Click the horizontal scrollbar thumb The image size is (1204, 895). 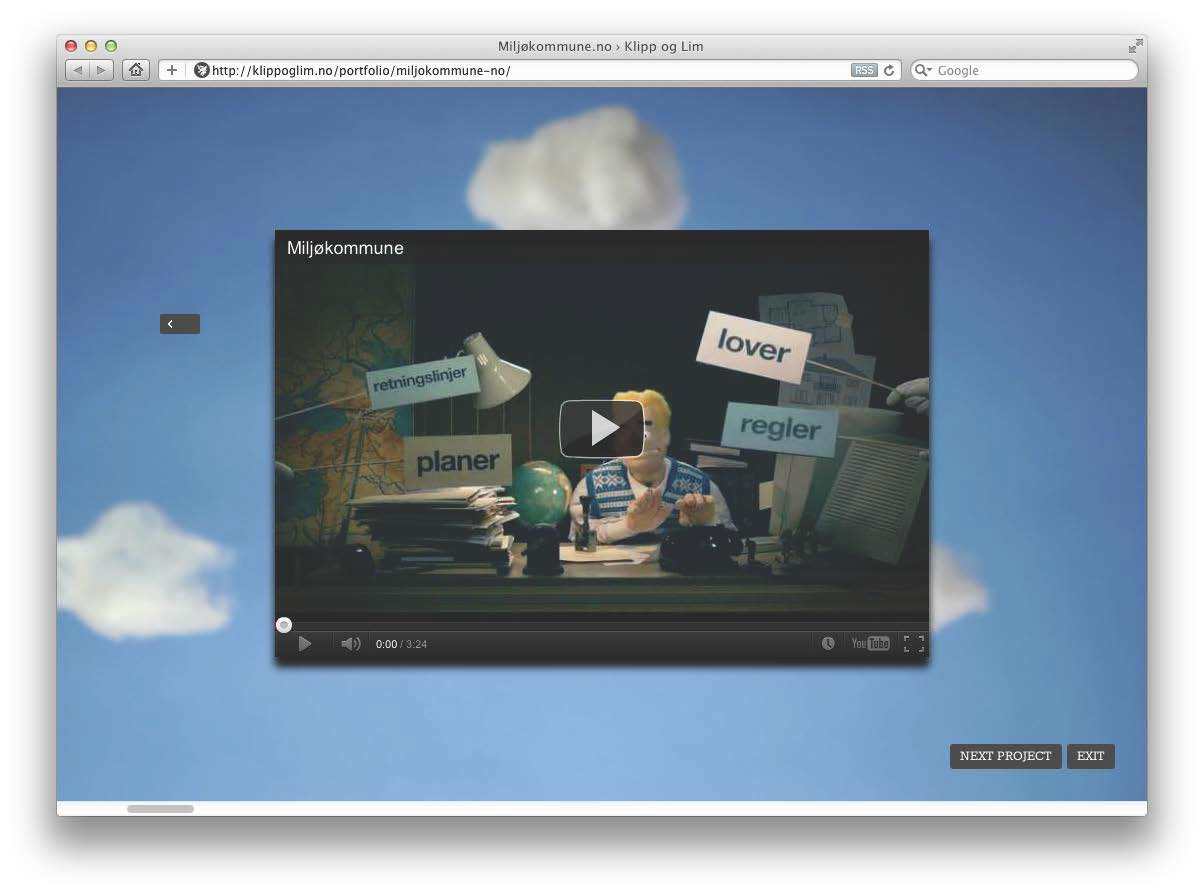[x=160, y=808]
